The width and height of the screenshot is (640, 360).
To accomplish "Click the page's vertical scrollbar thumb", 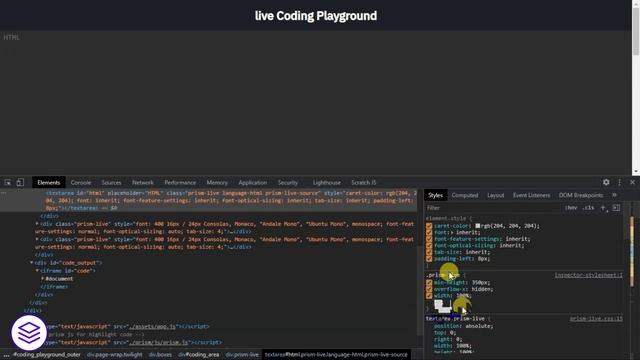I will pos(636,30).
